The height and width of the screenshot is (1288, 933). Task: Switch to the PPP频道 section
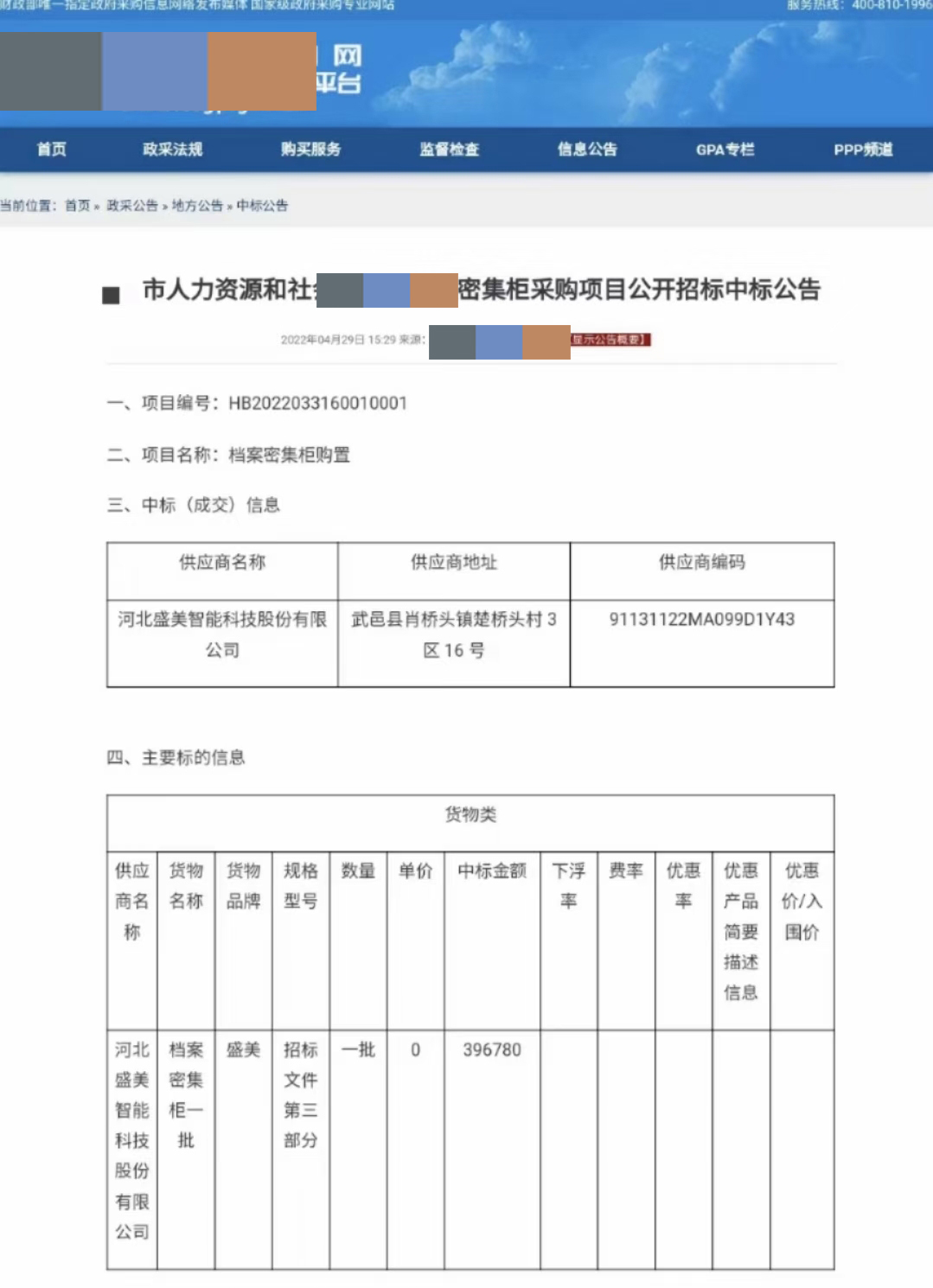click(x=863, y=150)
